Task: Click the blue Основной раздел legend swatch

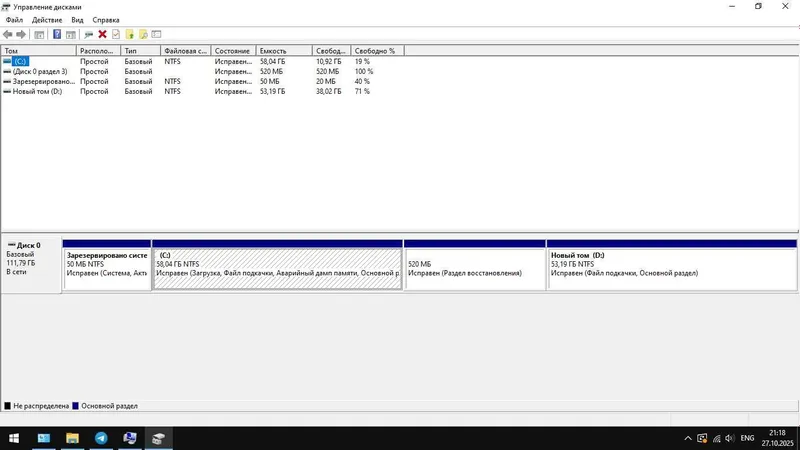Action: 76,406
